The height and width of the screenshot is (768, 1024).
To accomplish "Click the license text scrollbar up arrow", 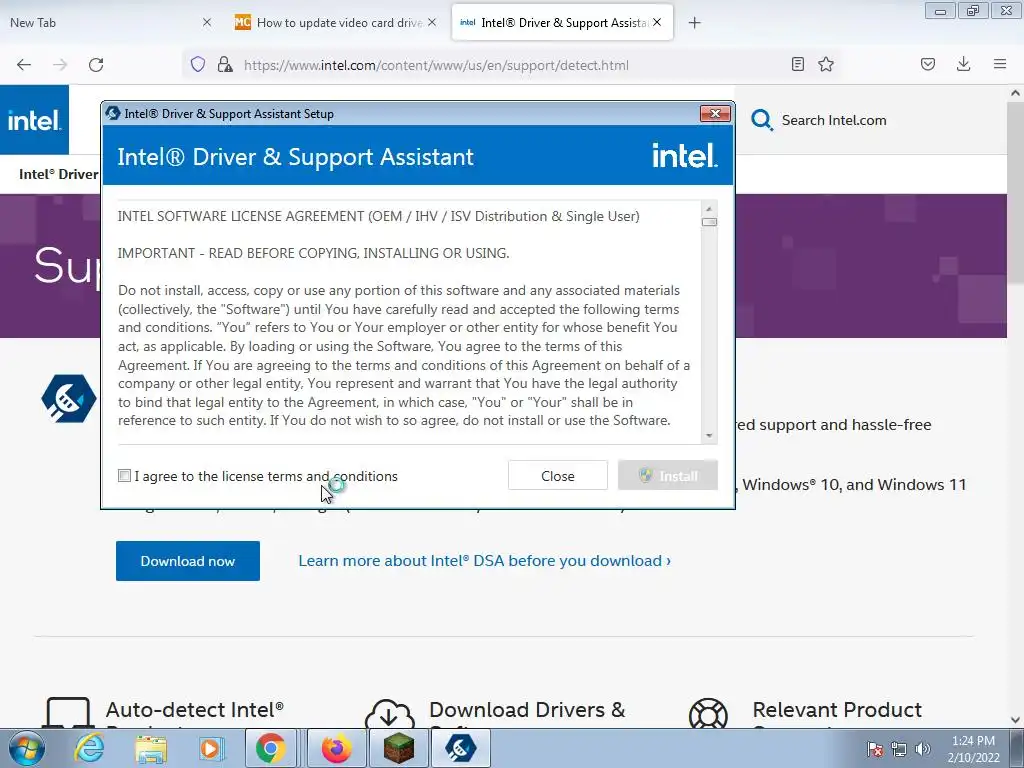I will (709, 210).
